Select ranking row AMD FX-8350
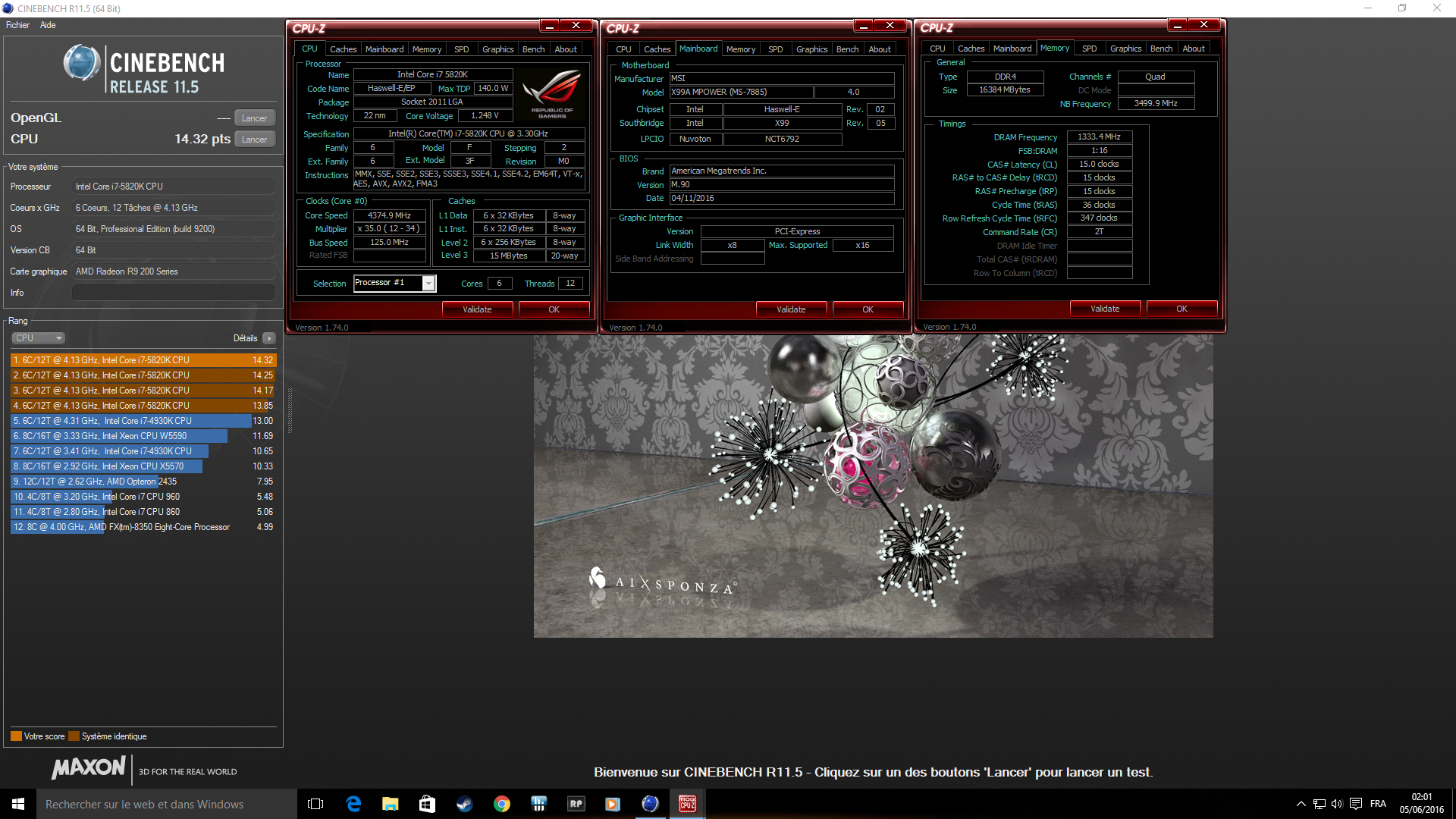1456x819 pixels. pyautogui.click(x=143, y=527)
